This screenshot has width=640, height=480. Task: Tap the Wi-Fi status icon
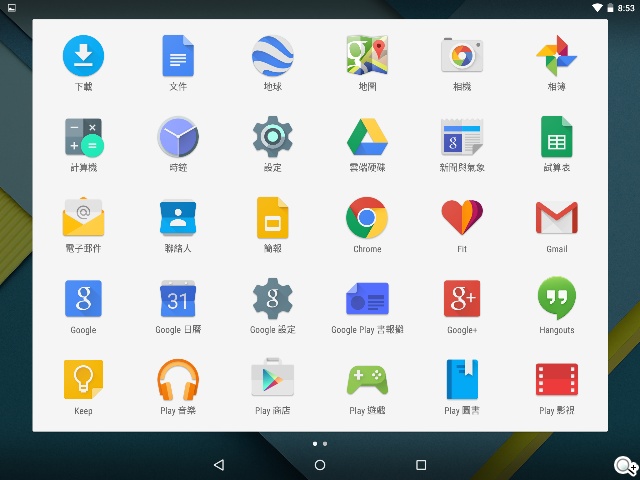(x=597, y=8)
